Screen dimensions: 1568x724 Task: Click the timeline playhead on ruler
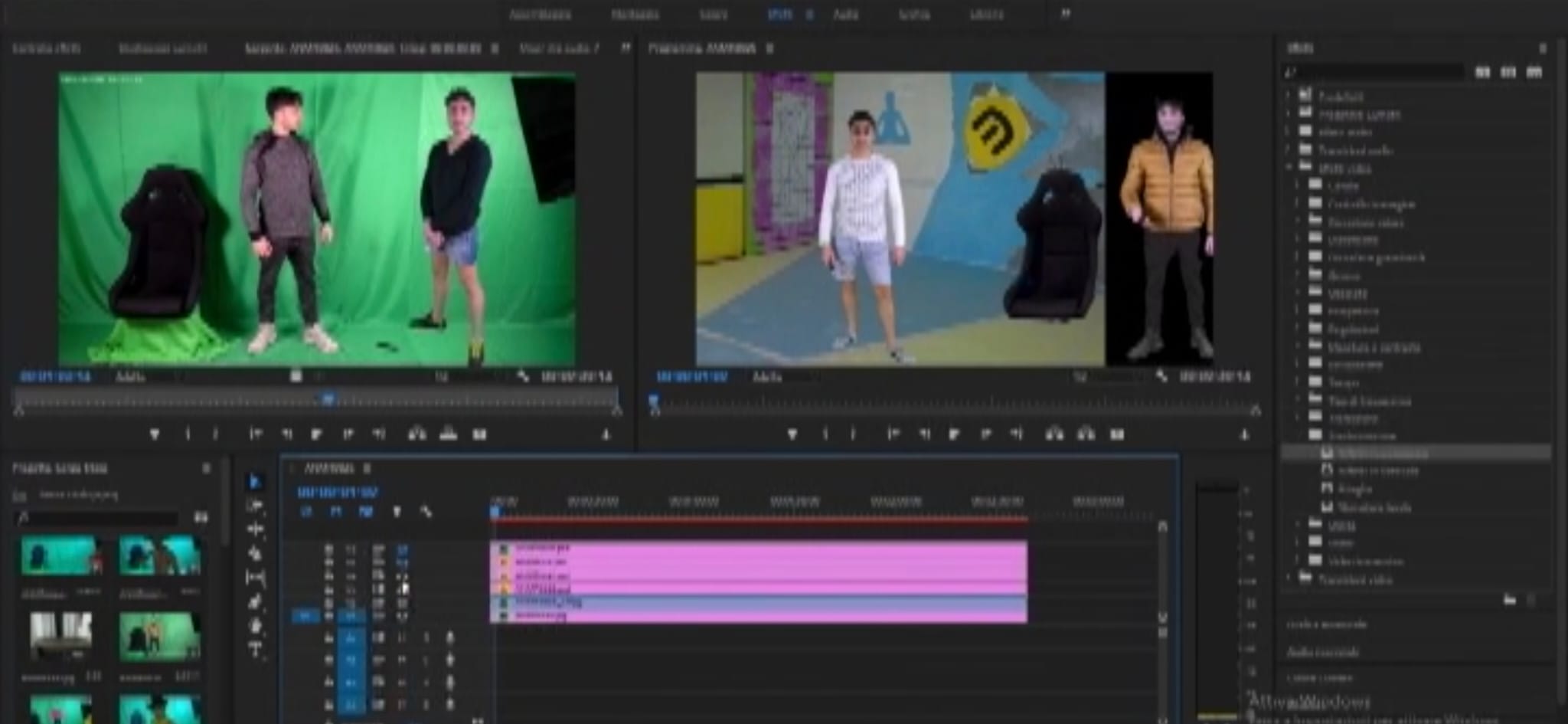point(495,509)
